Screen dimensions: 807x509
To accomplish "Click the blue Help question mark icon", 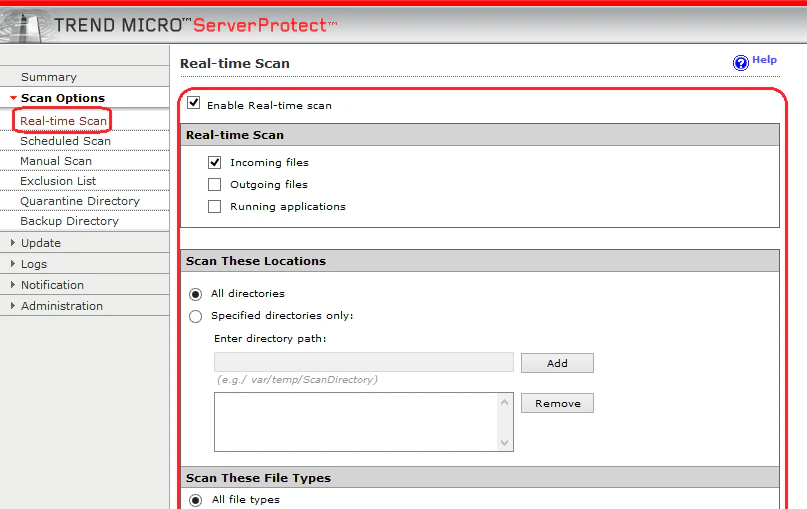I will 741,63.
